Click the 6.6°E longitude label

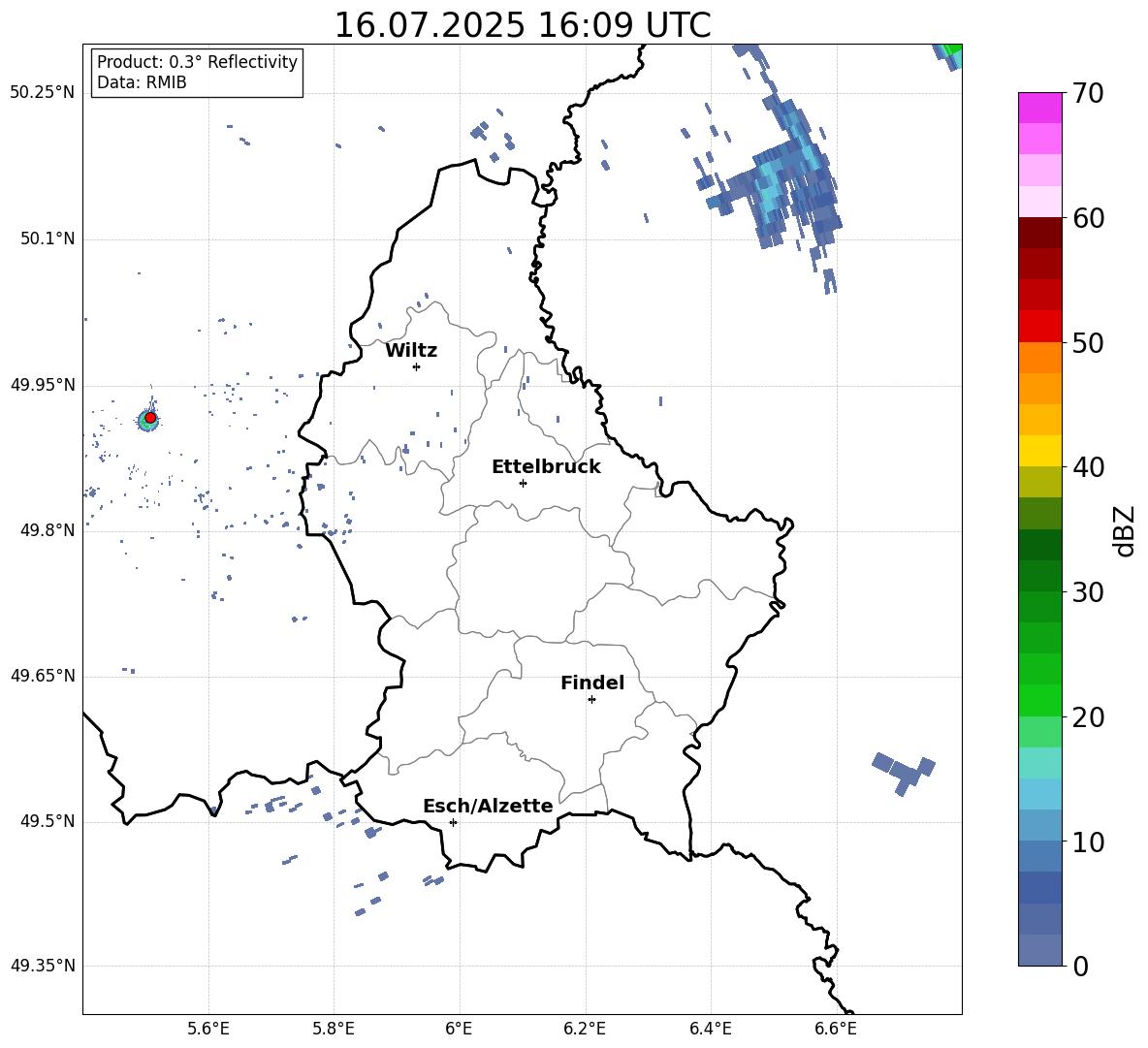(x=836, y=1029)
